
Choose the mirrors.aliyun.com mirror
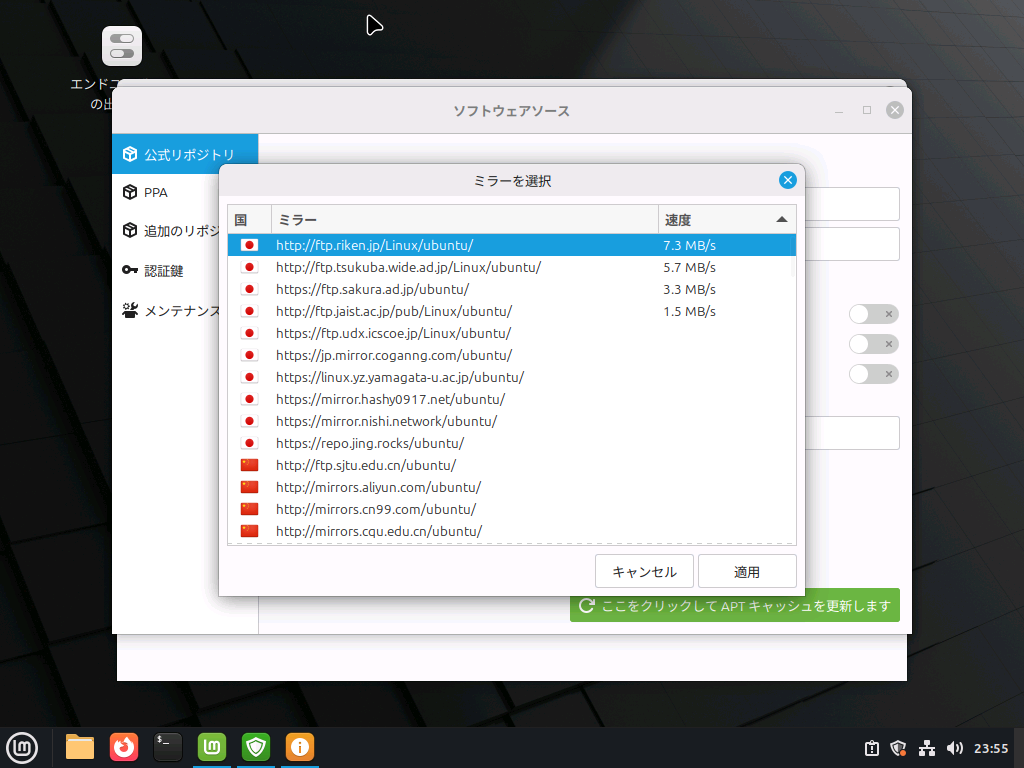click(378, 487)
